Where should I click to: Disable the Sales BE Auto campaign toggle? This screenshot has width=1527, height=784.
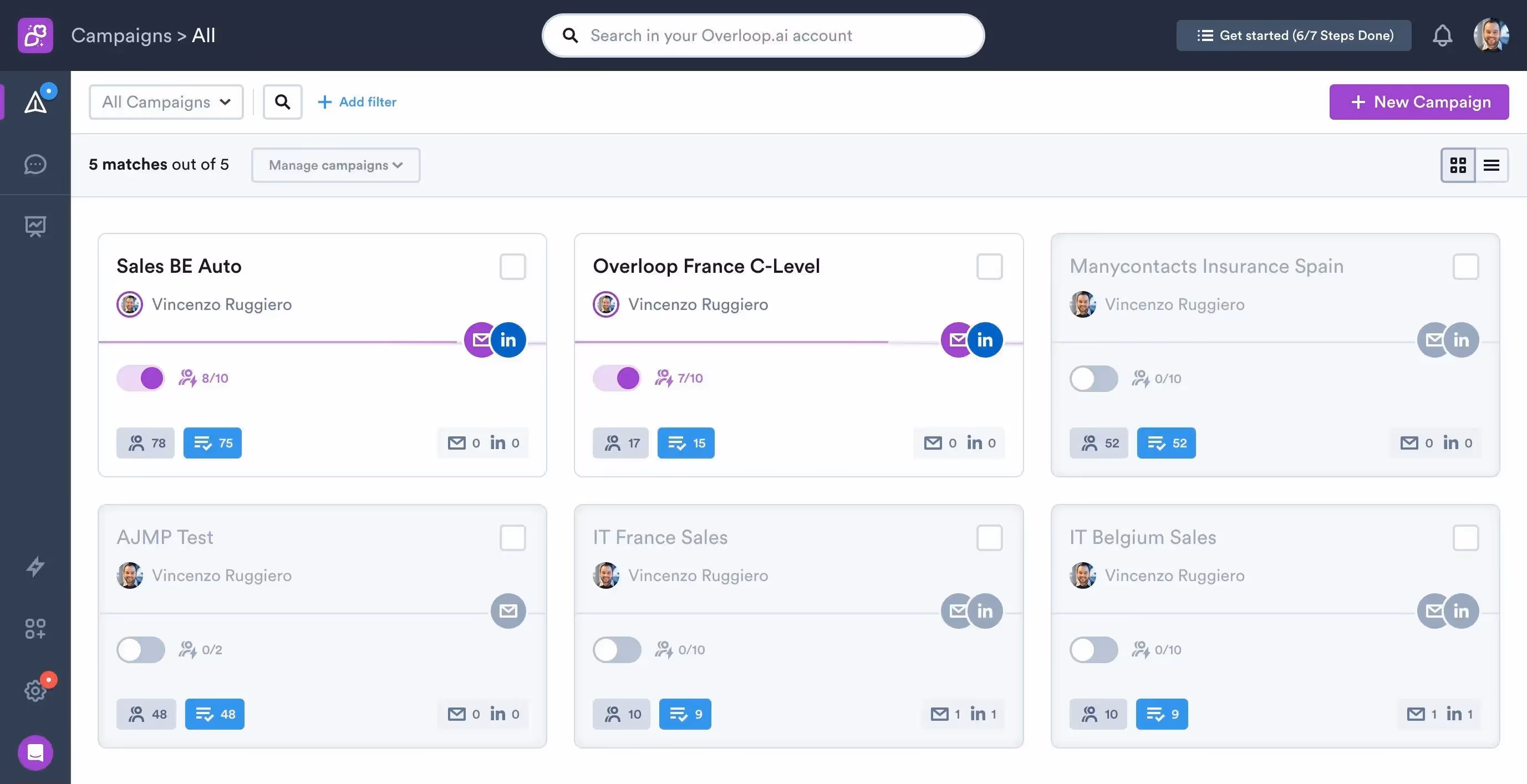(140, 378)
